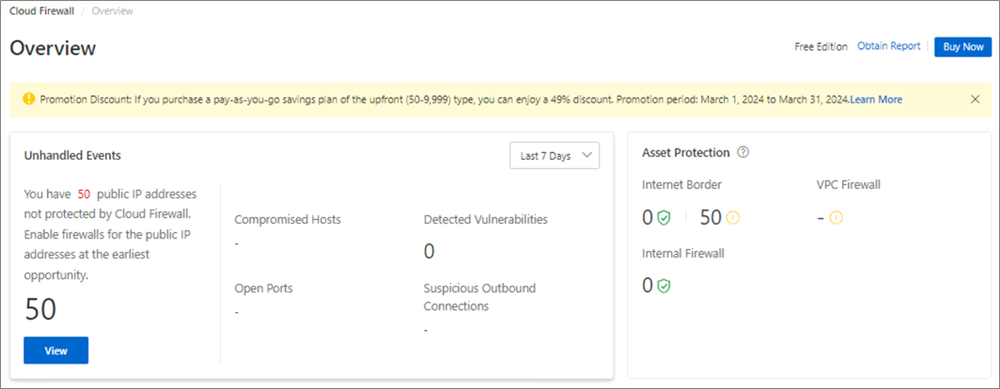Viewport: 1000px width, 389px height.
Task: Click the Internet Border unprotected count 50
Action: pos(710,218)
